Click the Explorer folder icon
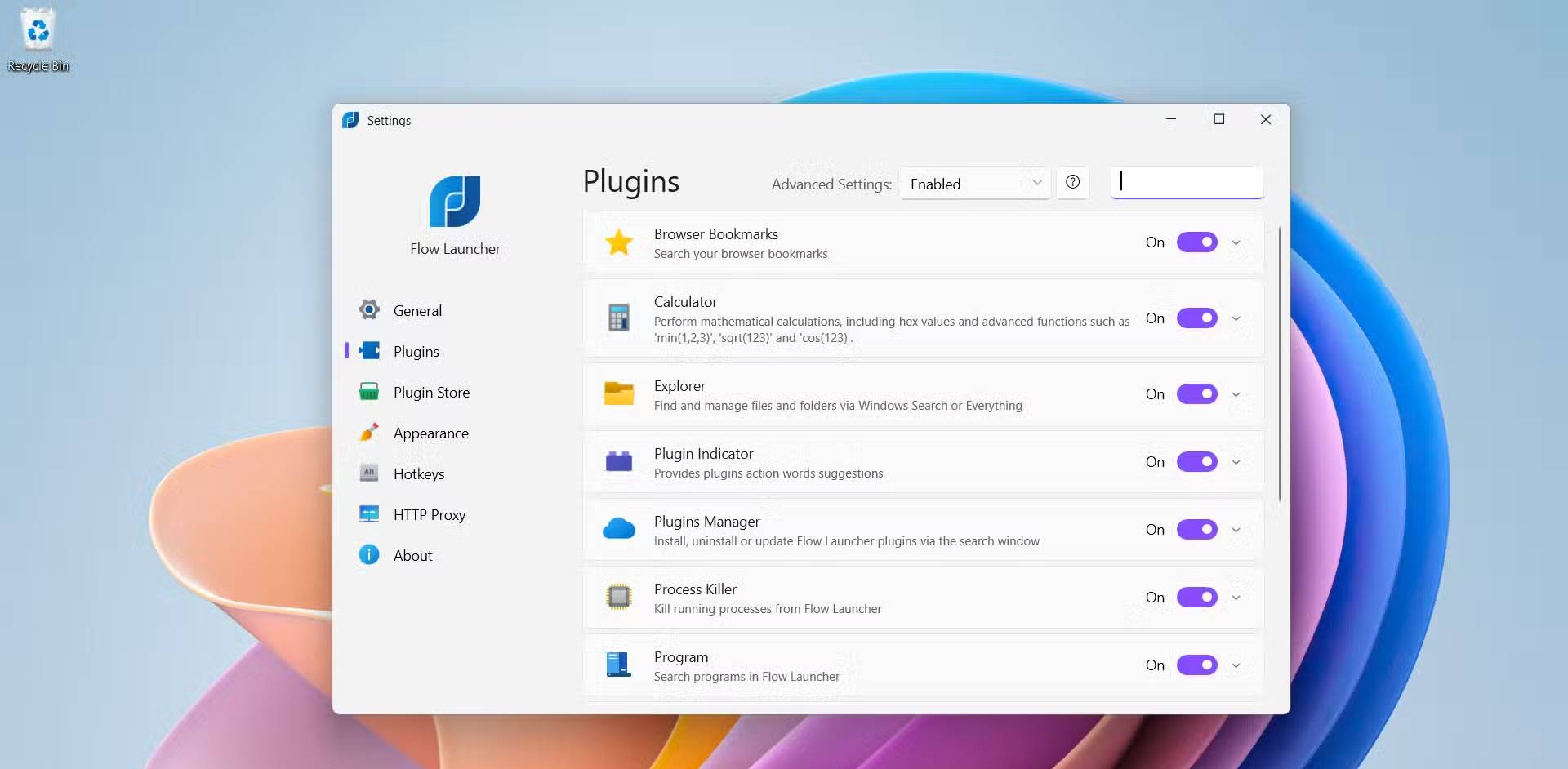Screen dimensions: 1568x769 click(620, 394)
